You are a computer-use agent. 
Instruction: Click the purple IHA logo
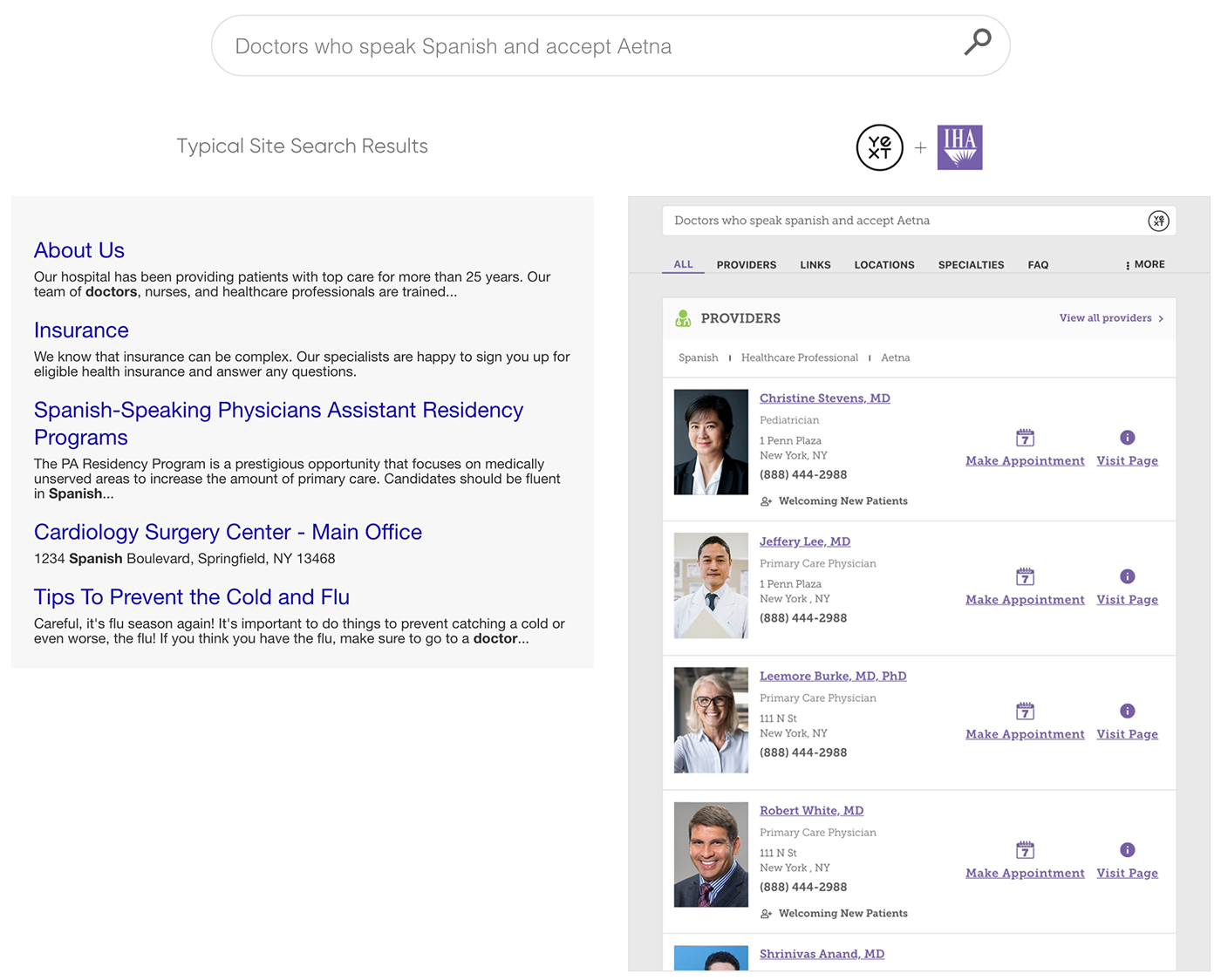pos(959,147)
